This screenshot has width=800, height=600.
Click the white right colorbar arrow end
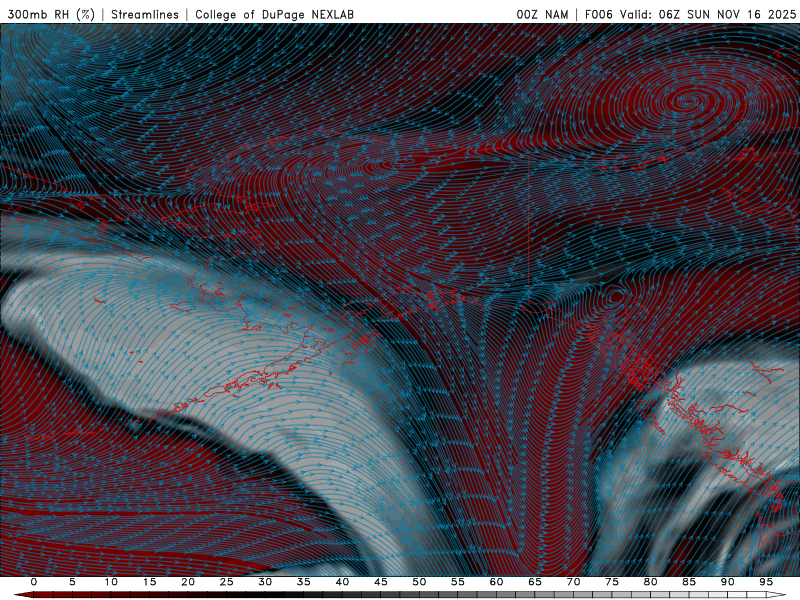point(777,595)
